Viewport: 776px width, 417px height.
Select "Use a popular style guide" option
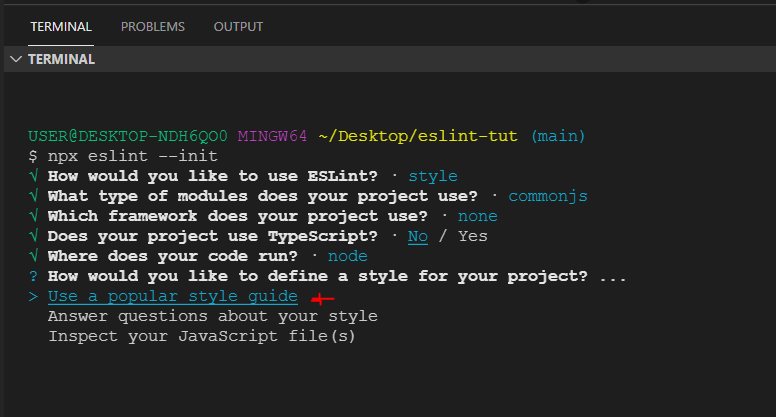pos(173,297)
